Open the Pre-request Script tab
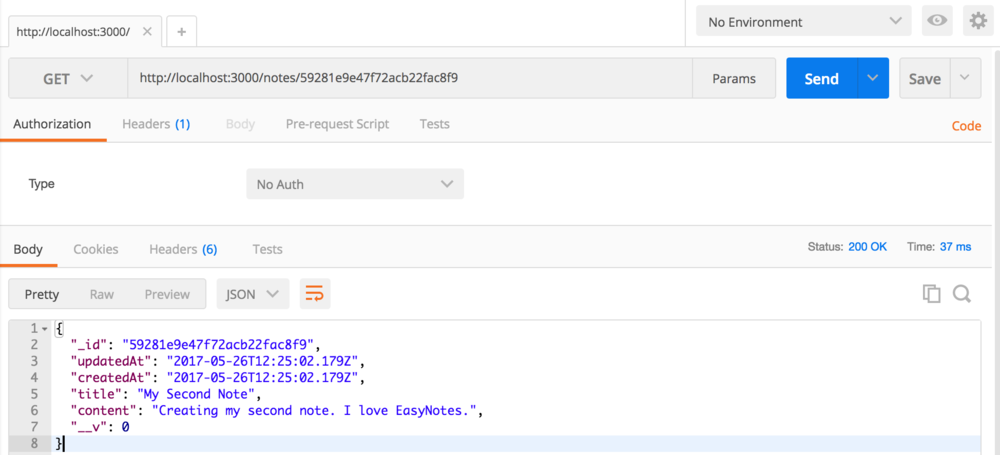Image resolution: width=1000 pixels, height=455 pixels. tap(337, 124)
